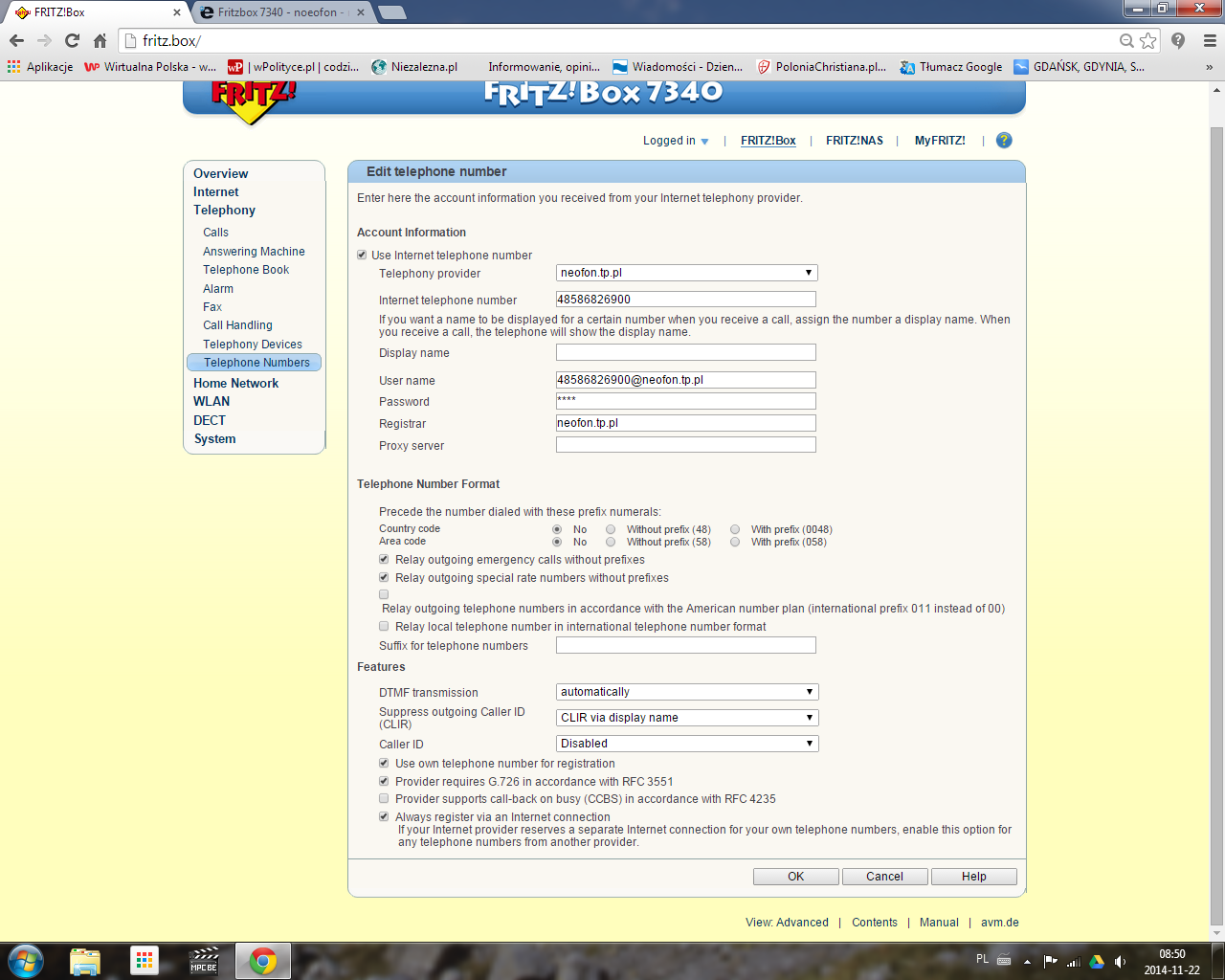Open the Niezalezna.pl bookmark
Image resolution: width=1225 pixels, height=980 pixels.
414,67
